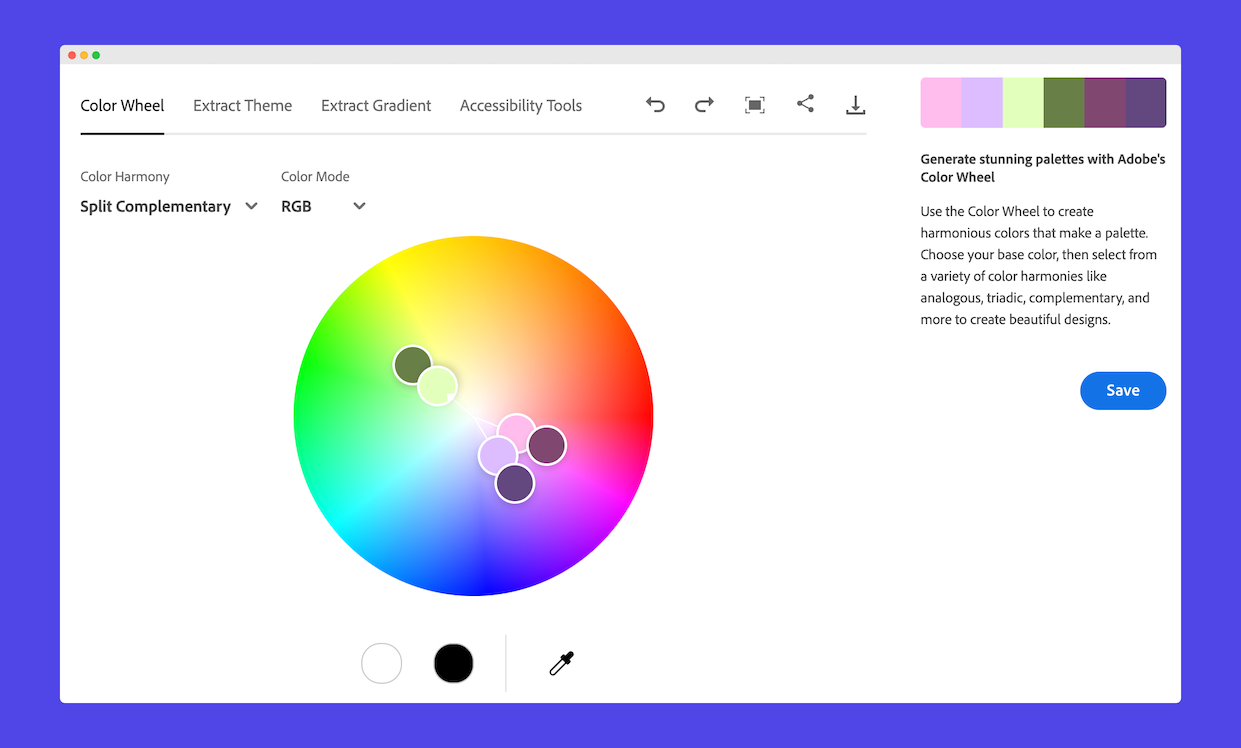
Task: Switch to the Extract Theme tab
Action: point(242,105)
